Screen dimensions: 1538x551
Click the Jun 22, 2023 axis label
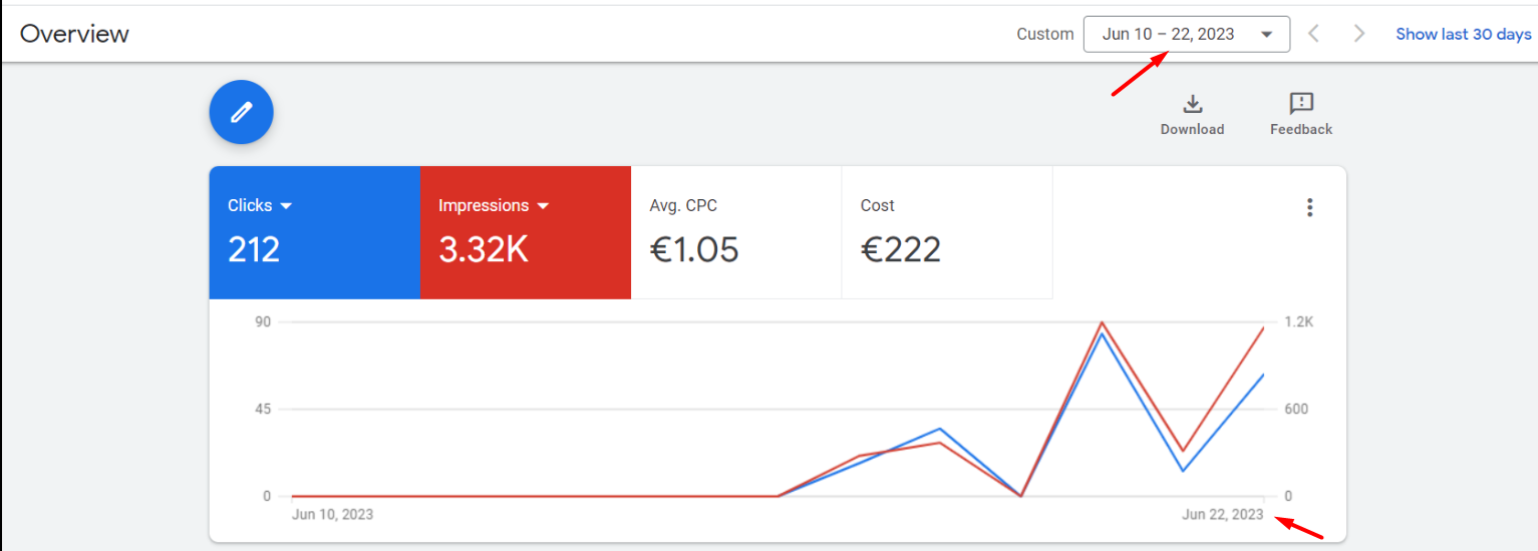tap(1222, 514)
